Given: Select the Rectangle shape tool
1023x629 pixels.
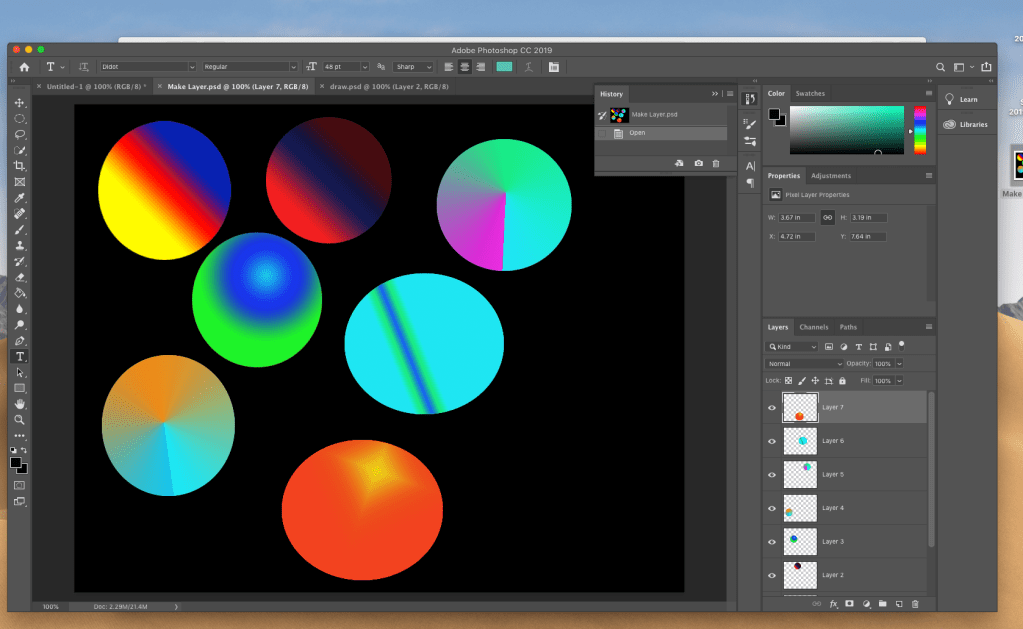Looking at the screenshot, I should (20, 388).
